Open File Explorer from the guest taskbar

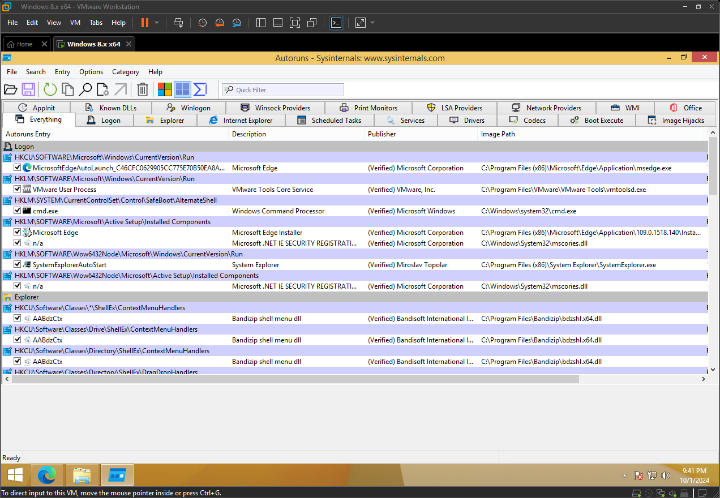[82, 475]
